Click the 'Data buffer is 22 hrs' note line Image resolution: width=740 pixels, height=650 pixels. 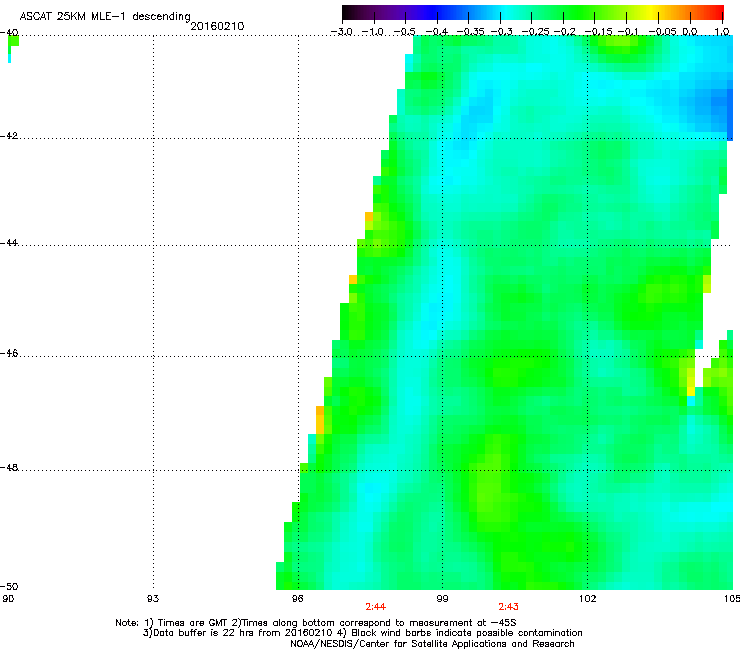point(362,633)
